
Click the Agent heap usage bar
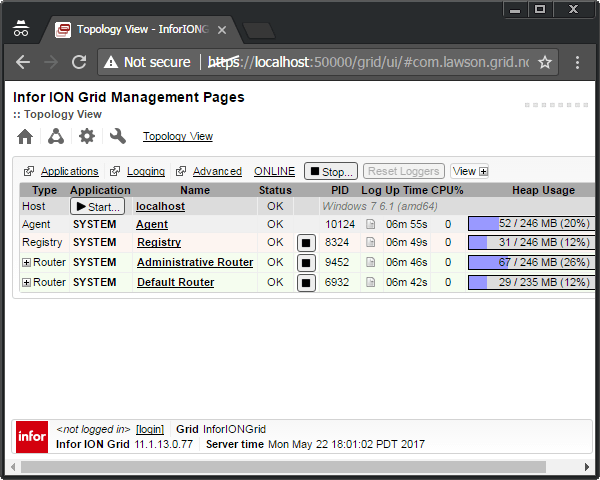click(530, 225)
